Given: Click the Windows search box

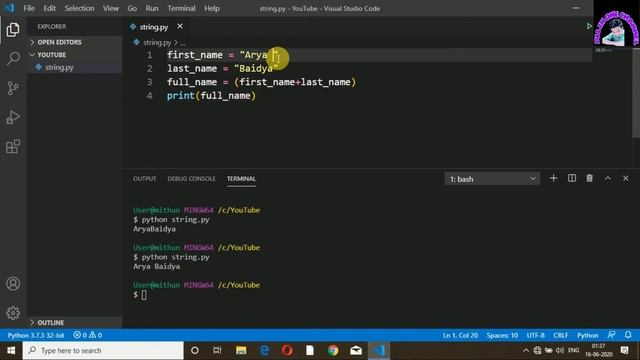Looking at the screenshot, I should pos(103,351).
